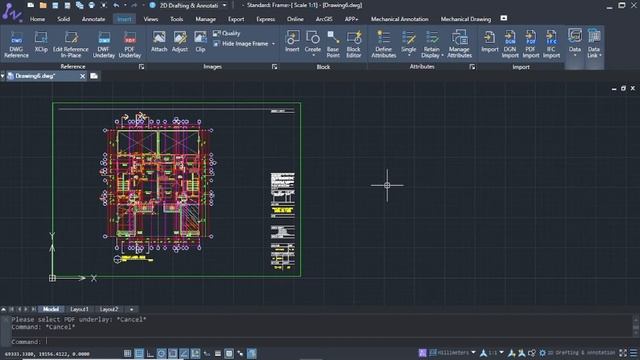This screenshot has width=640, height=360.
Task: Expand the Images panel dialog launcher
Action: tap(274, 67)
